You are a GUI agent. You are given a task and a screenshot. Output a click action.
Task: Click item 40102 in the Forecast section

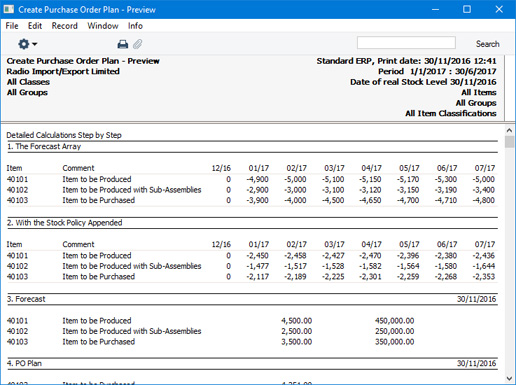17,331
